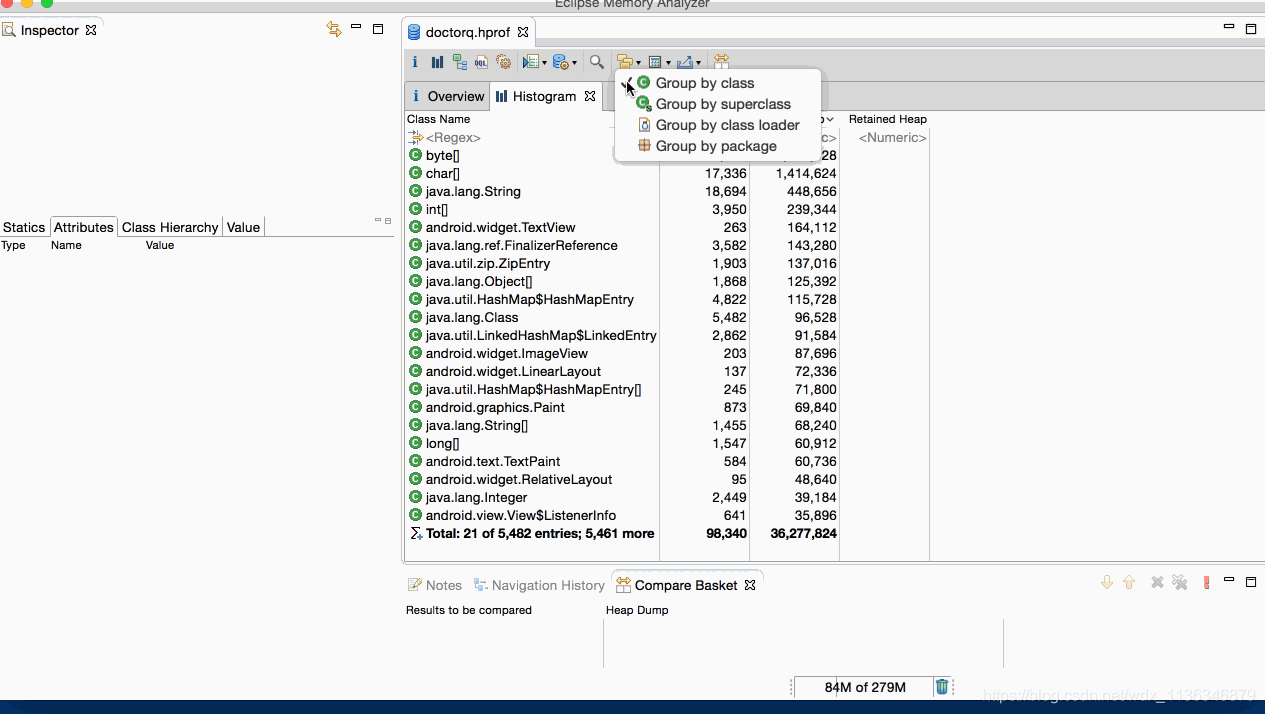
Task: Compare to another heap dump icon
Action: (x=721, y=62)
